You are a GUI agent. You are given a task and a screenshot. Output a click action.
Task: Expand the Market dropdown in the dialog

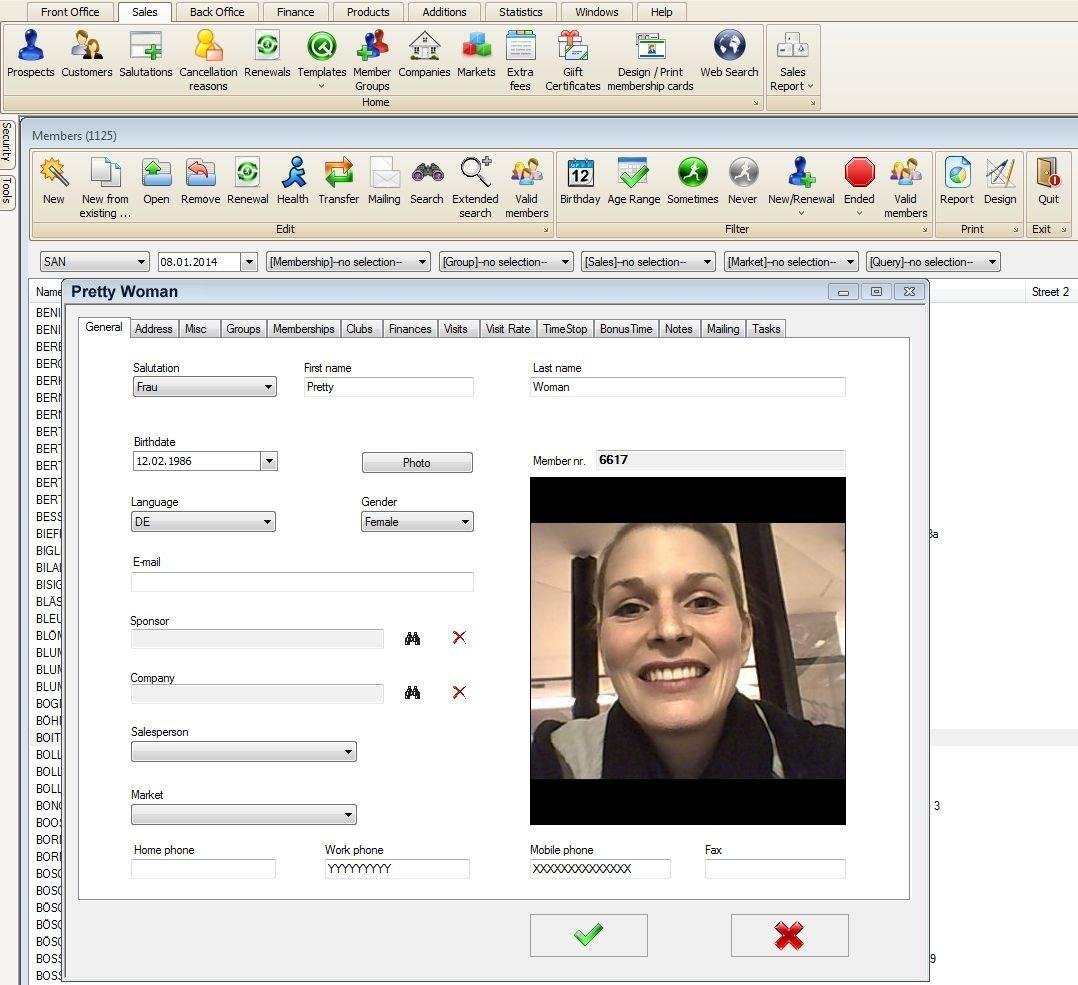tap(349, 815)
